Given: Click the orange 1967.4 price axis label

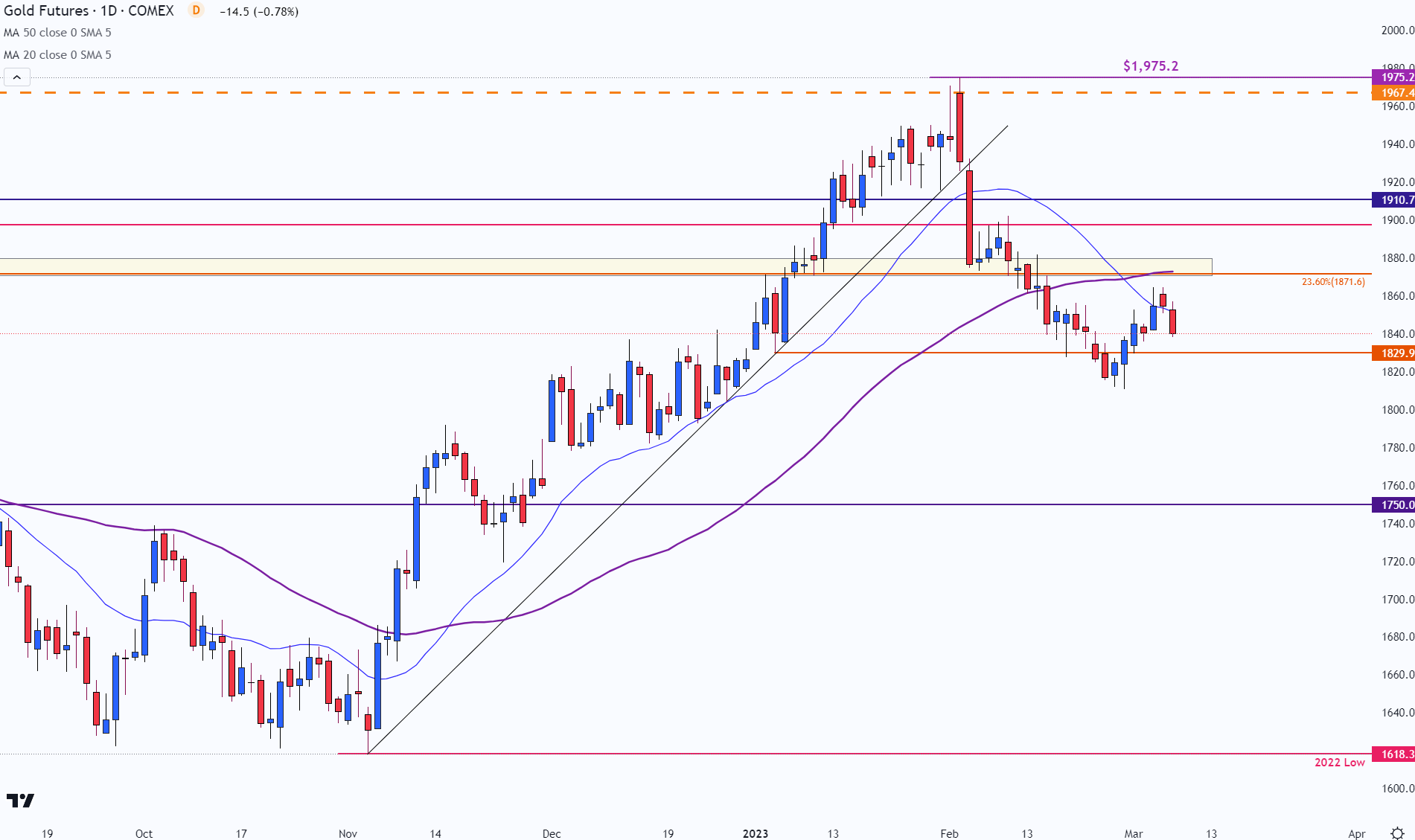Looking at the screenshot, I should click(1393, 93).
